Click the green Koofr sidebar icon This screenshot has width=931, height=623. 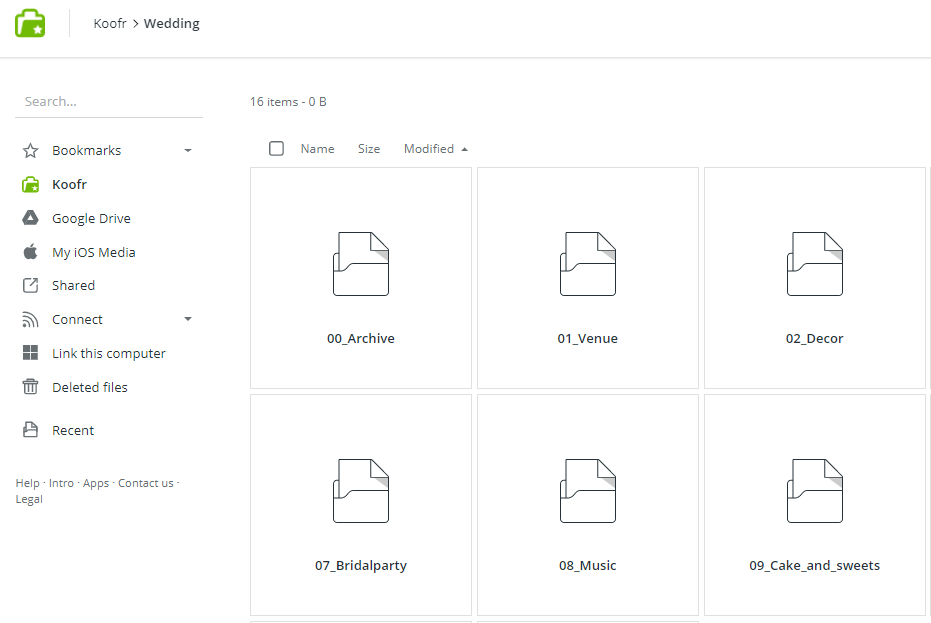click(31, 185)
